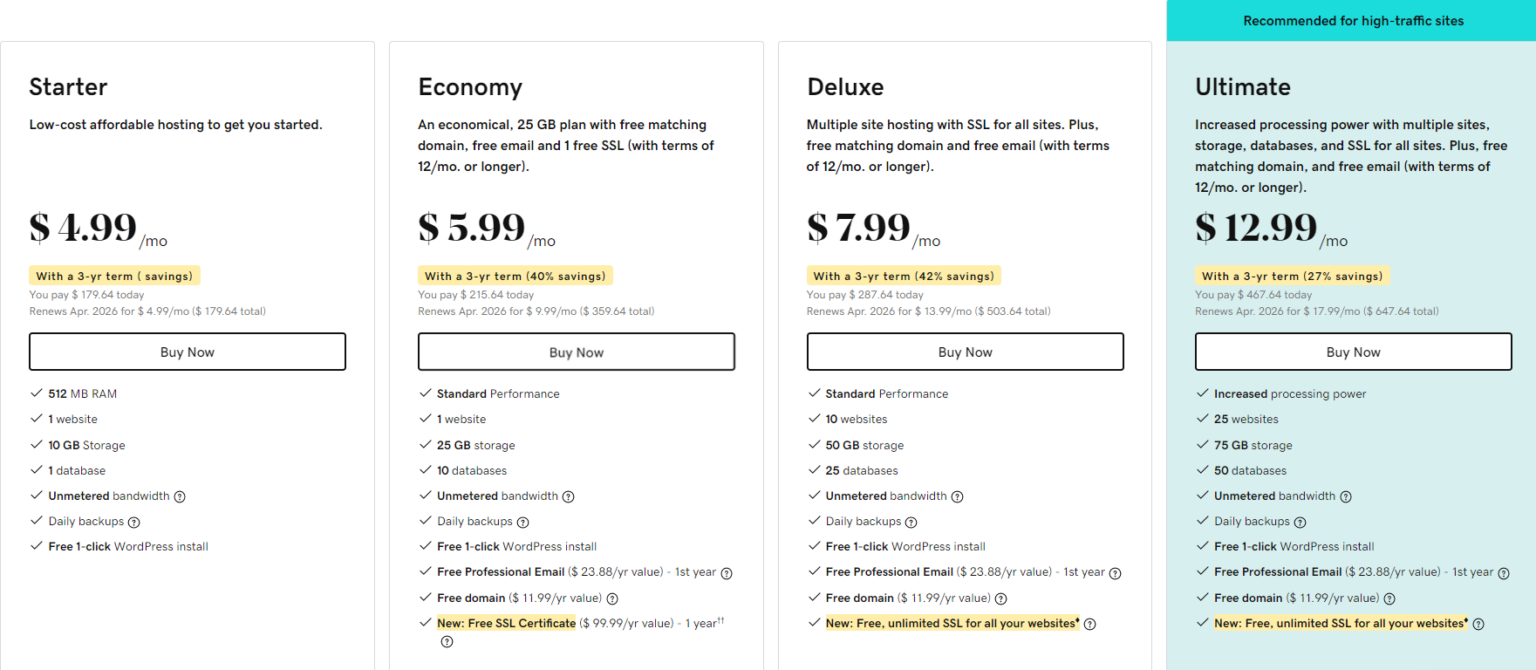Image resolution: width=1536 pixels, height=670 pixels.
Task: Open the highlighted Free SSL Certificate feature link
Action: [506, 622]
